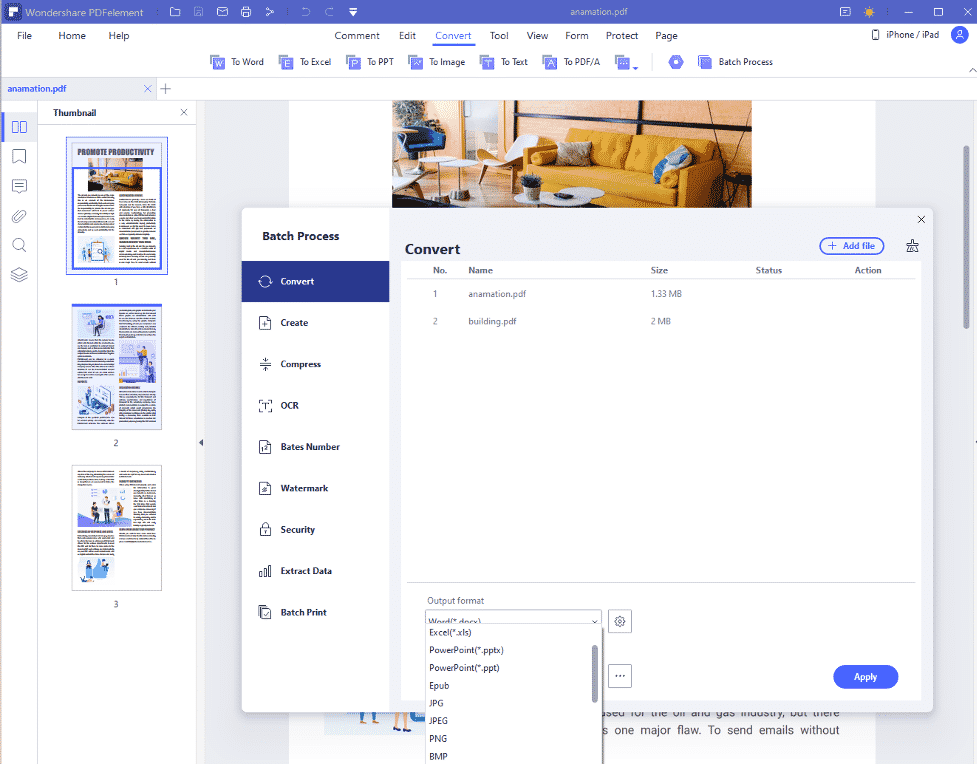Choose To Excel in the Convert ribbon
The image size is (977, 764).
pos(305,62)
